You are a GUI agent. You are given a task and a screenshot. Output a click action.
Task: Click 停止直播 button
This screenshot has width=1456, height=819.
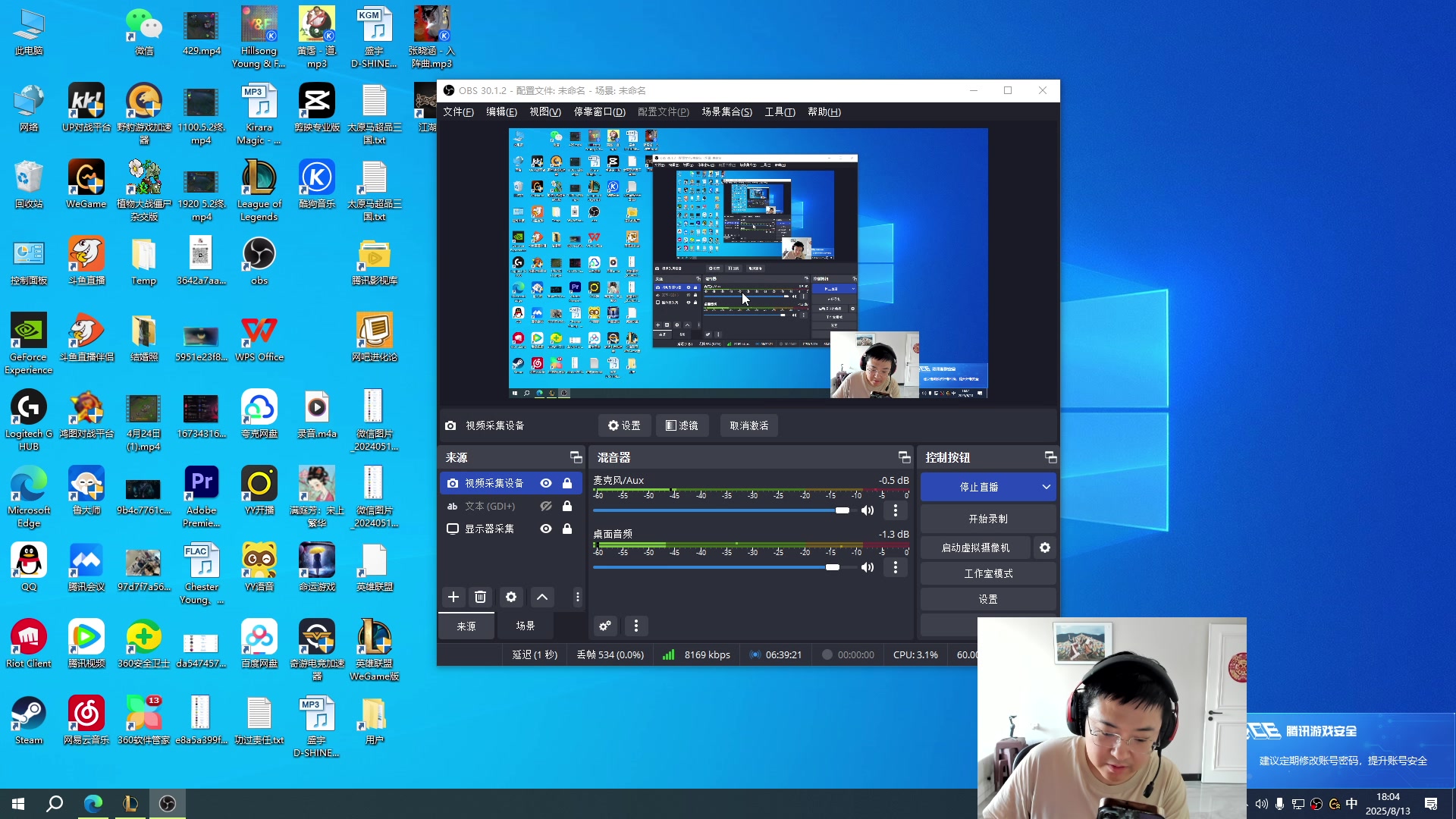pyautogui.click(x=979, y=487)
